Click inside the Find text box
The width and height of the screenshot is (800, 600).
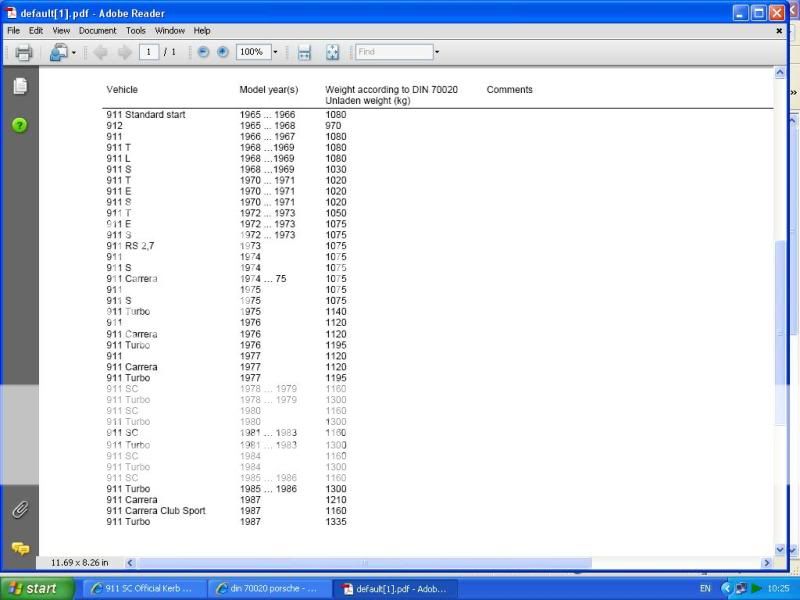point(393,52)
